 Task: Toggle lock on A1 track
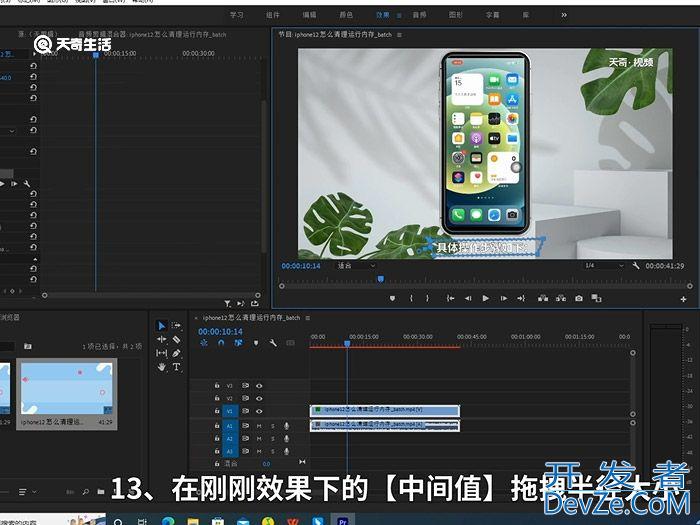[217, 426]
